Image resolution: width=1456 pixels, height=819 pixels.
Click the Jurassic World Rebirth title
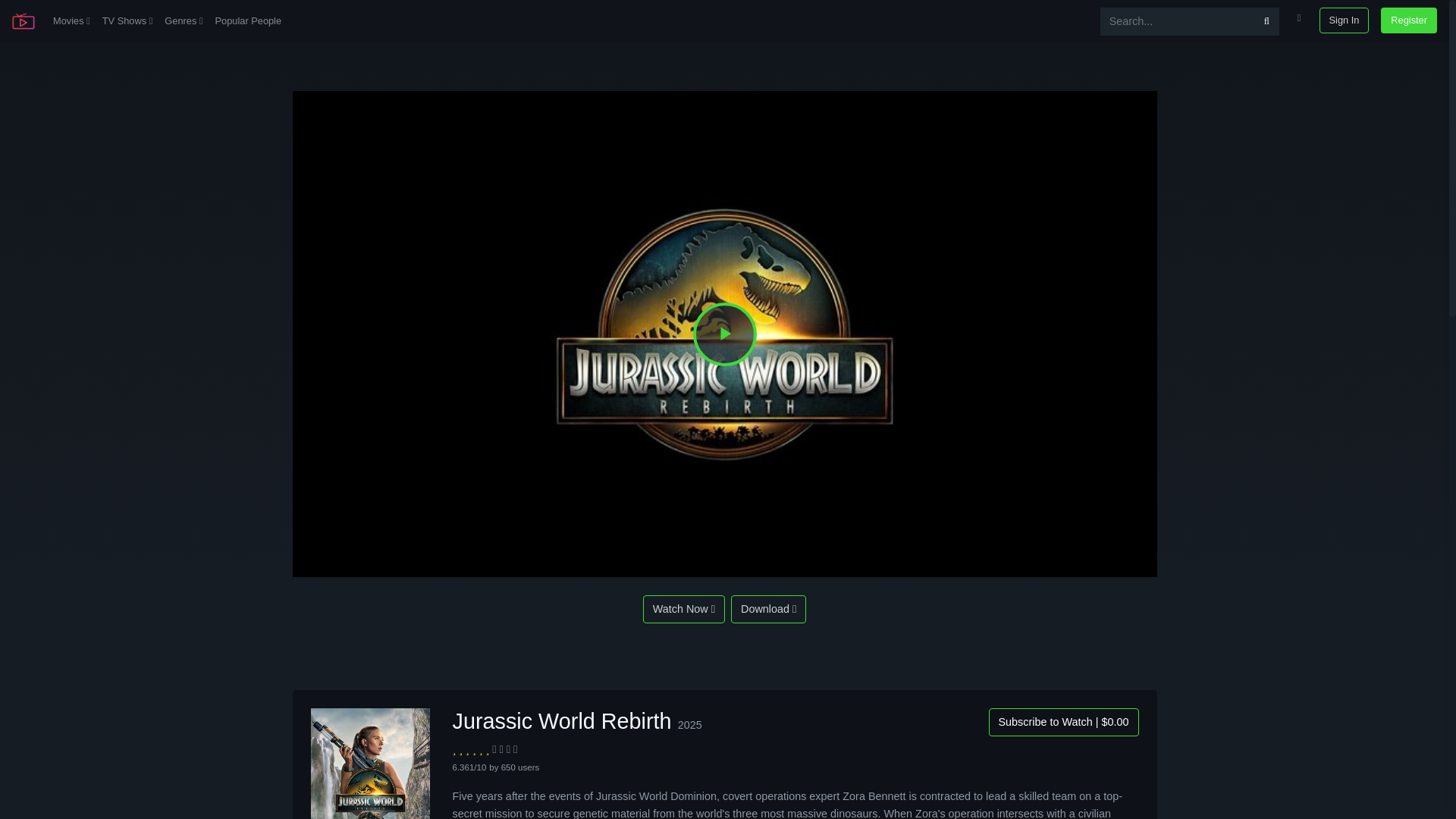[x=562, y=721]
